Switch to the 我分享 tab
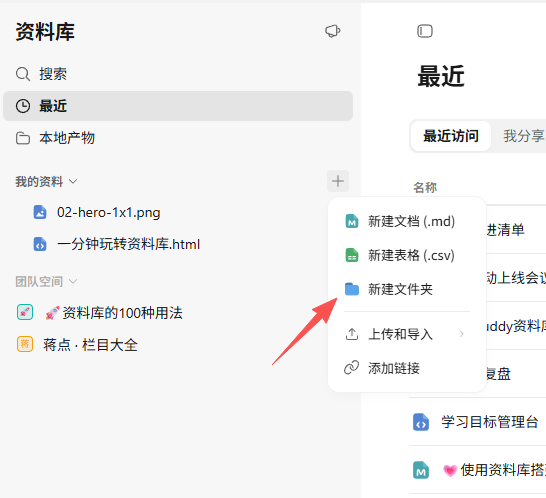546x498 pixels. (x=523, y=136)
